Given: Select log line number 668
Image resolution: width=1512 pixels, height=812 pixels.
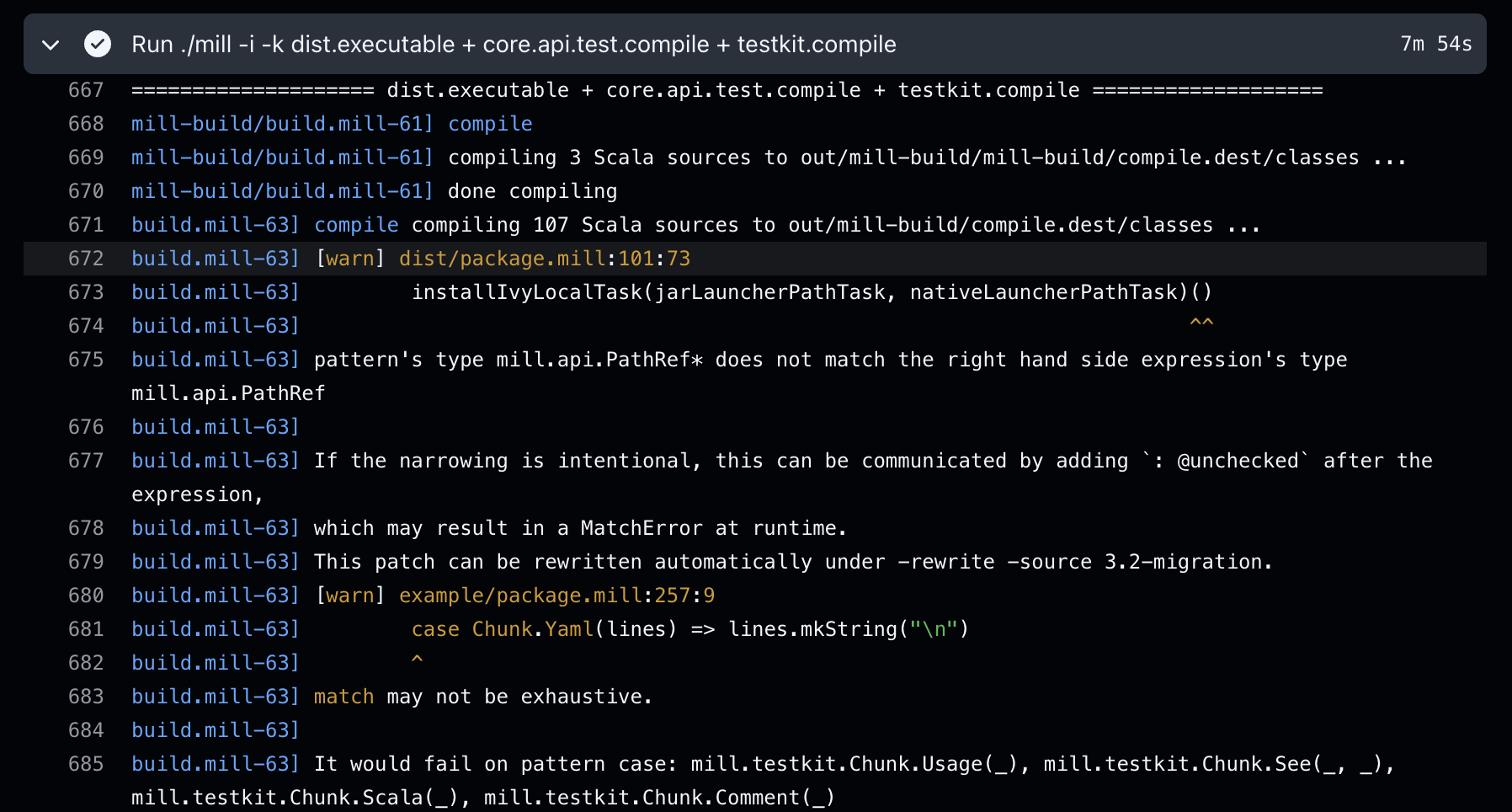Looking at the screenshot, I should (86, 124).
